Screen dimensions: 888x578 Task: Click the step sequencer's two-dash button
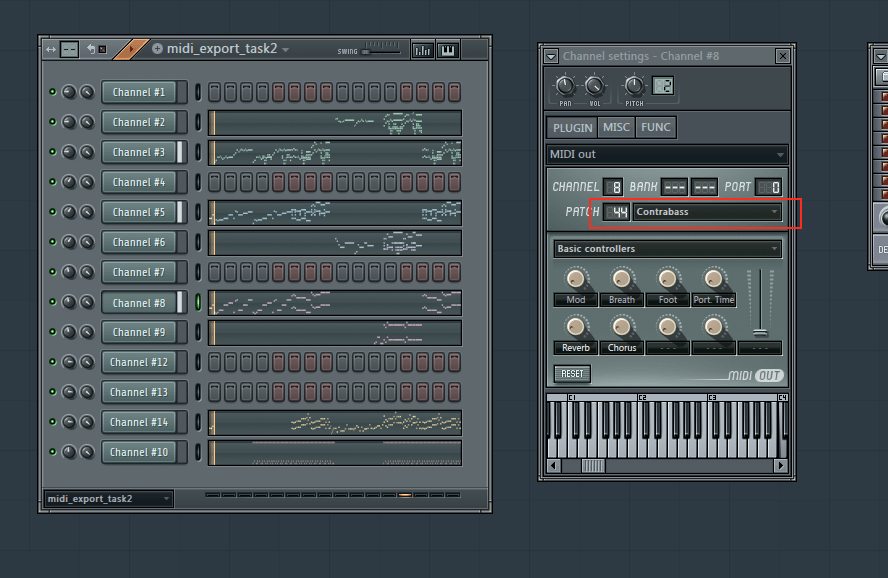[x=69, y=50]
